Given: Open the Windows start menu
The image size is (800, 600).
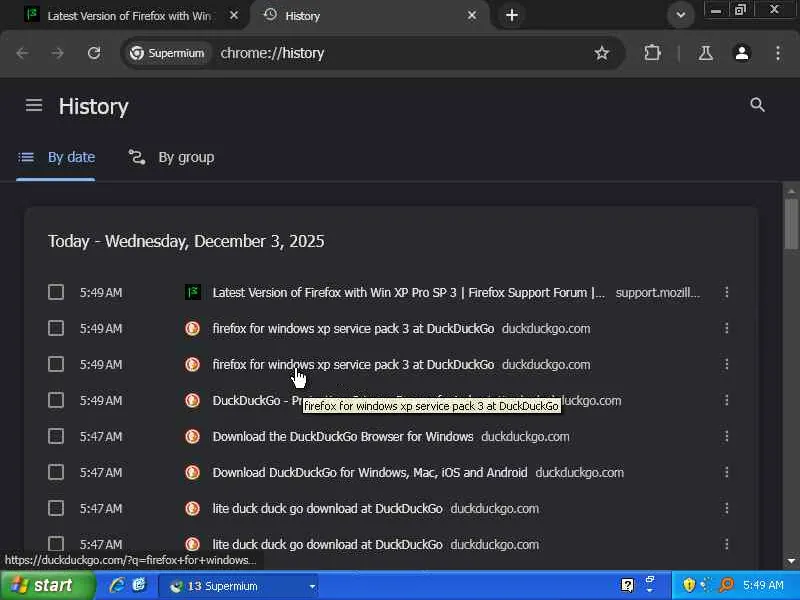Looking at the screenshot, I should 47,585.
